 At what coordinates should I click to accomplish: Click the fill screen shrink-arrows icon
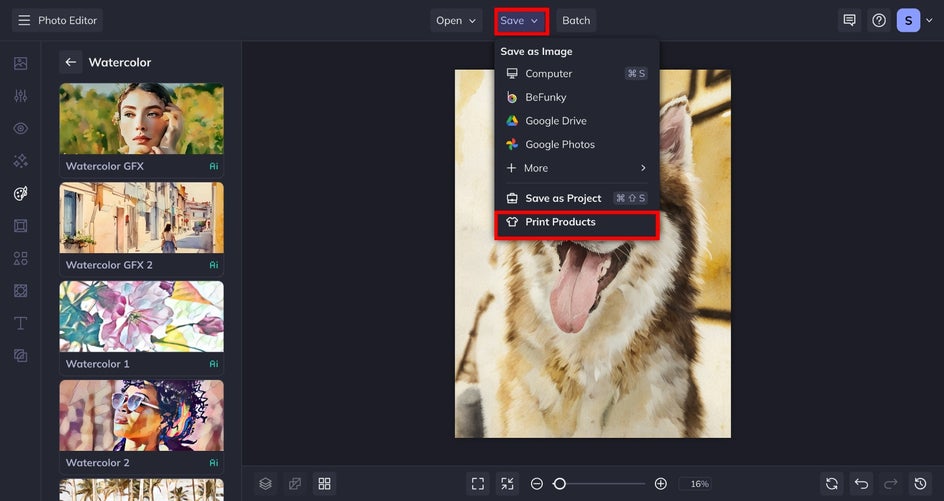coord(508,484)
